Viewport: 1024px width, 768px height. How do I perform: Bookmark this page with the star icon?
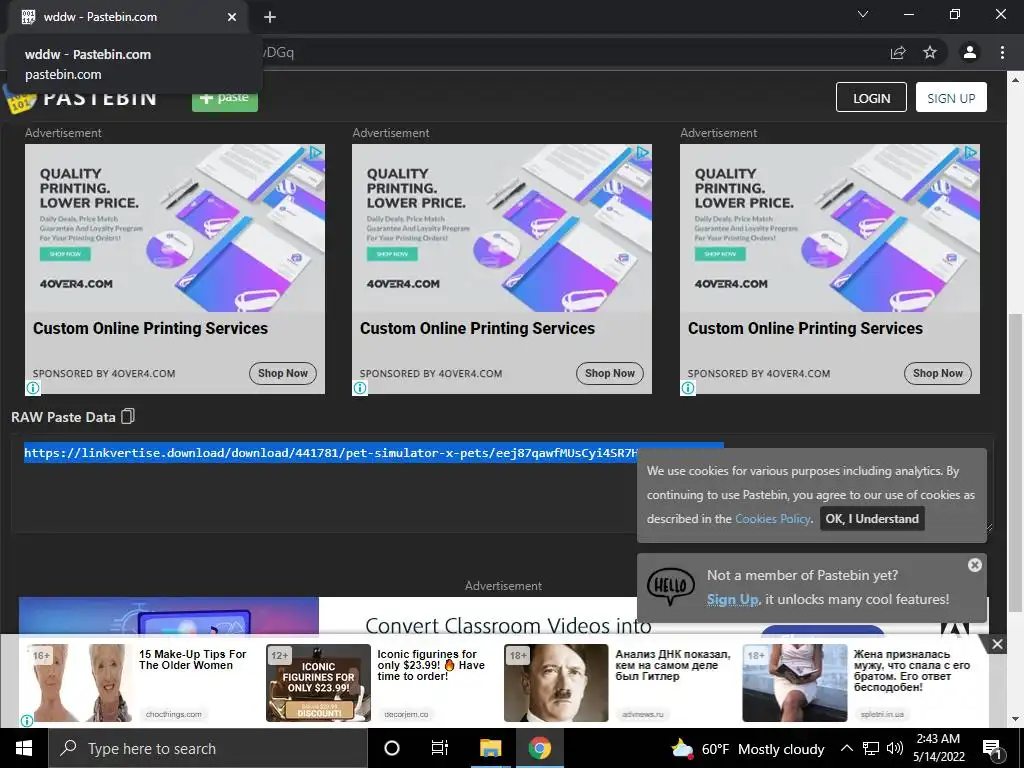tap(930, 52)
